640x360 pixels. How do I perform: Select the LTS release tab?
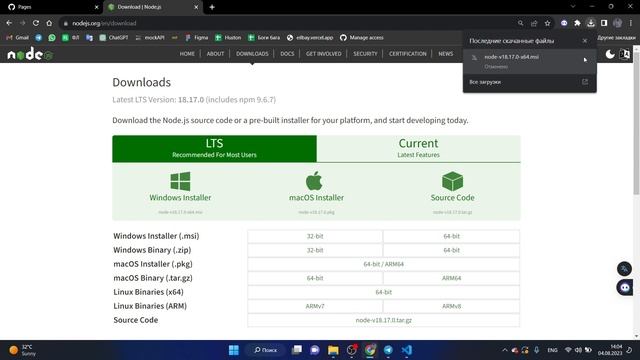(x=214, y=149)
